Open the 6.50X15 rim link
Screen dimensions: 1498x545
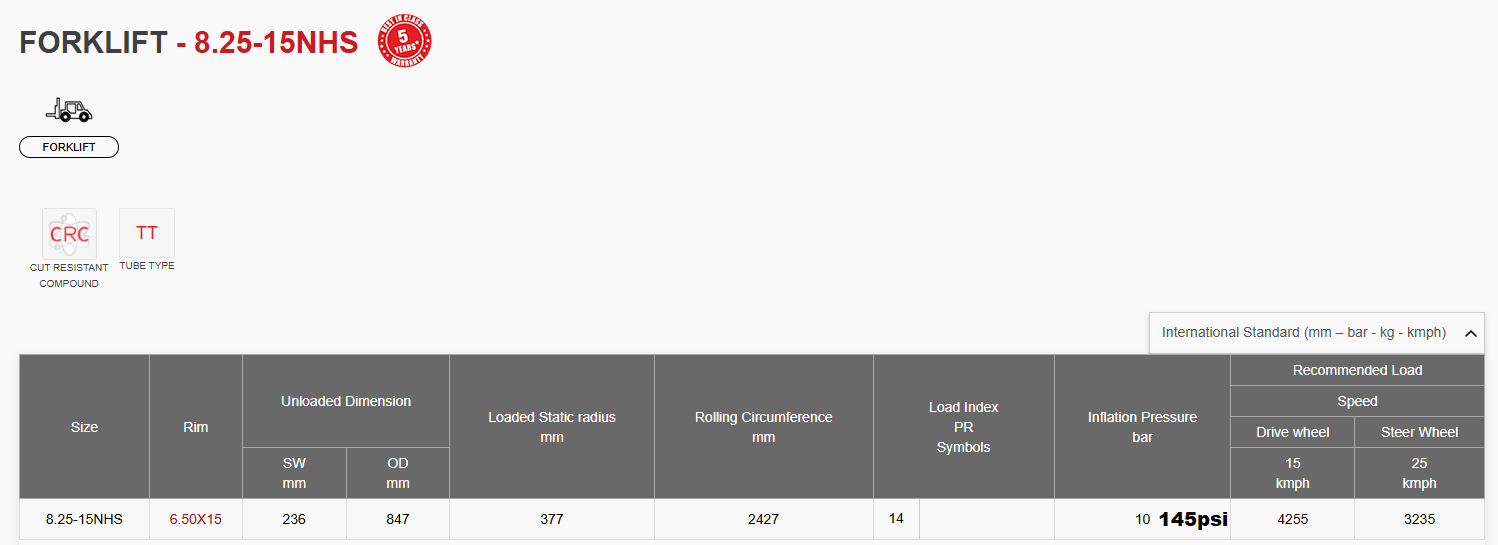tap(195, 519)
